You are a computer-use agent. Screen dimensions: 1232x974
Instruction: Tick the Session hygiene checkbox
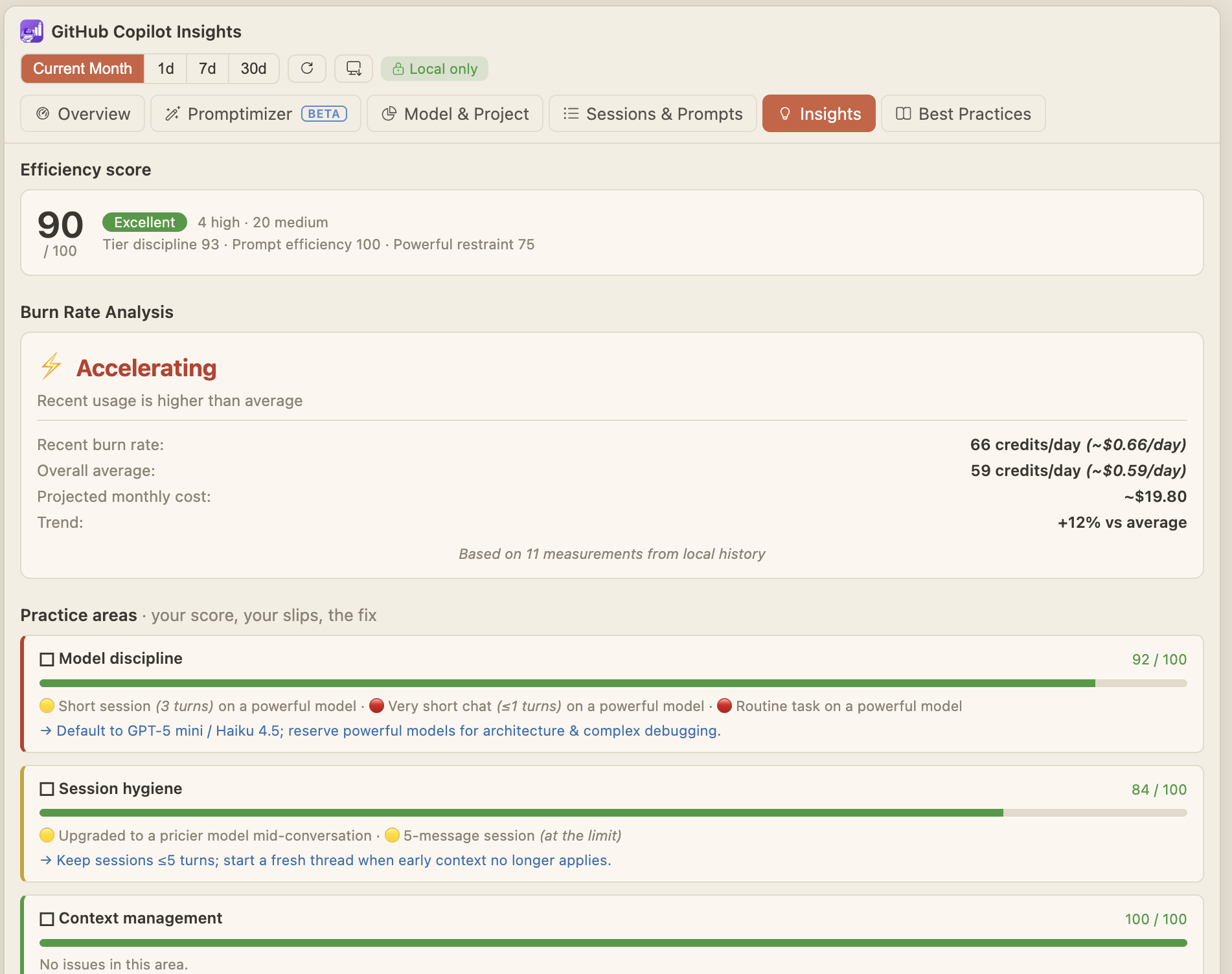(47, 789)
